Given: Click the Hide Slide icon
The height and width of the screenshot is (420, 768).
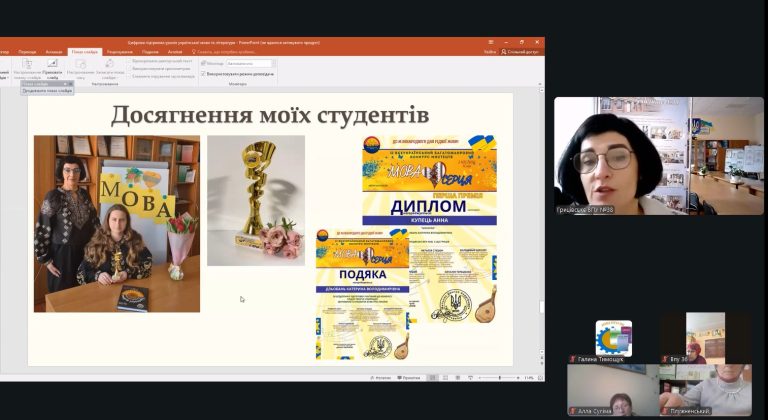Looking at the screenshot, I should click(52, 69).
